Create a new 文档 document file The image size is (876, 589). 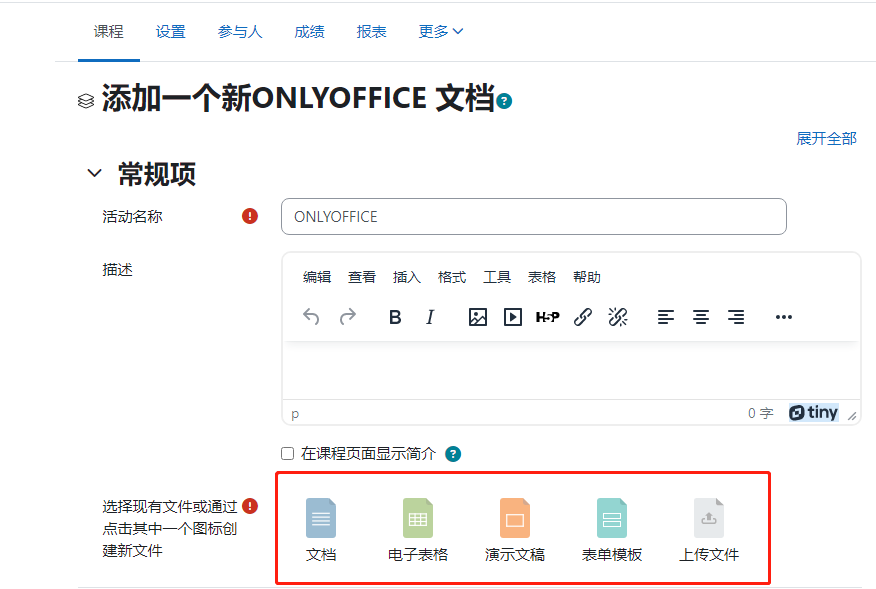pyautogui.click(x=321, y=529)
